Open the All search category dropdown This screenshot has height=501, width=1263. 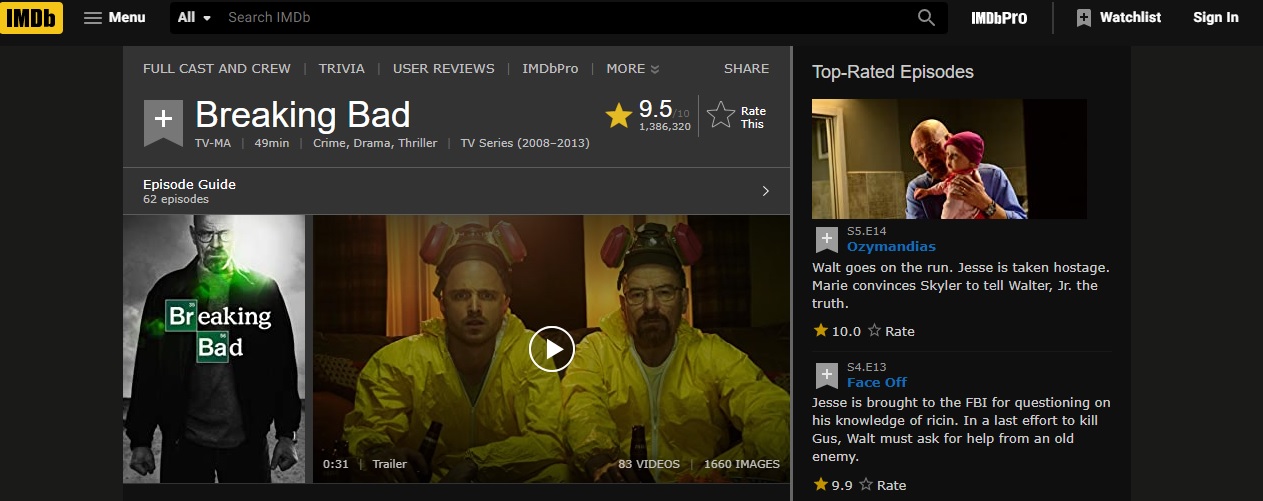tap(195, 17)
